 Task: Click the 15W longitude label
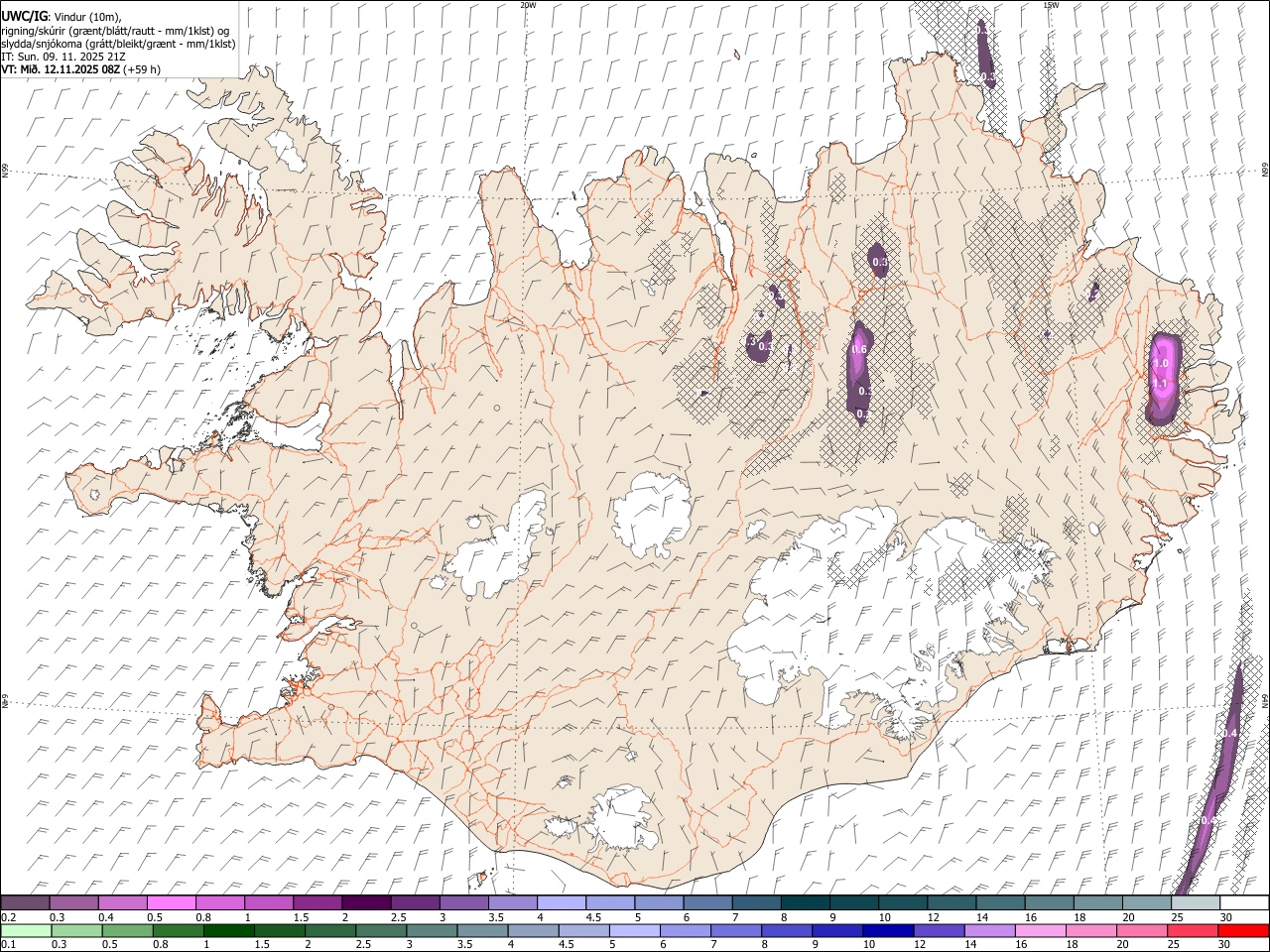pos(1050,5)
